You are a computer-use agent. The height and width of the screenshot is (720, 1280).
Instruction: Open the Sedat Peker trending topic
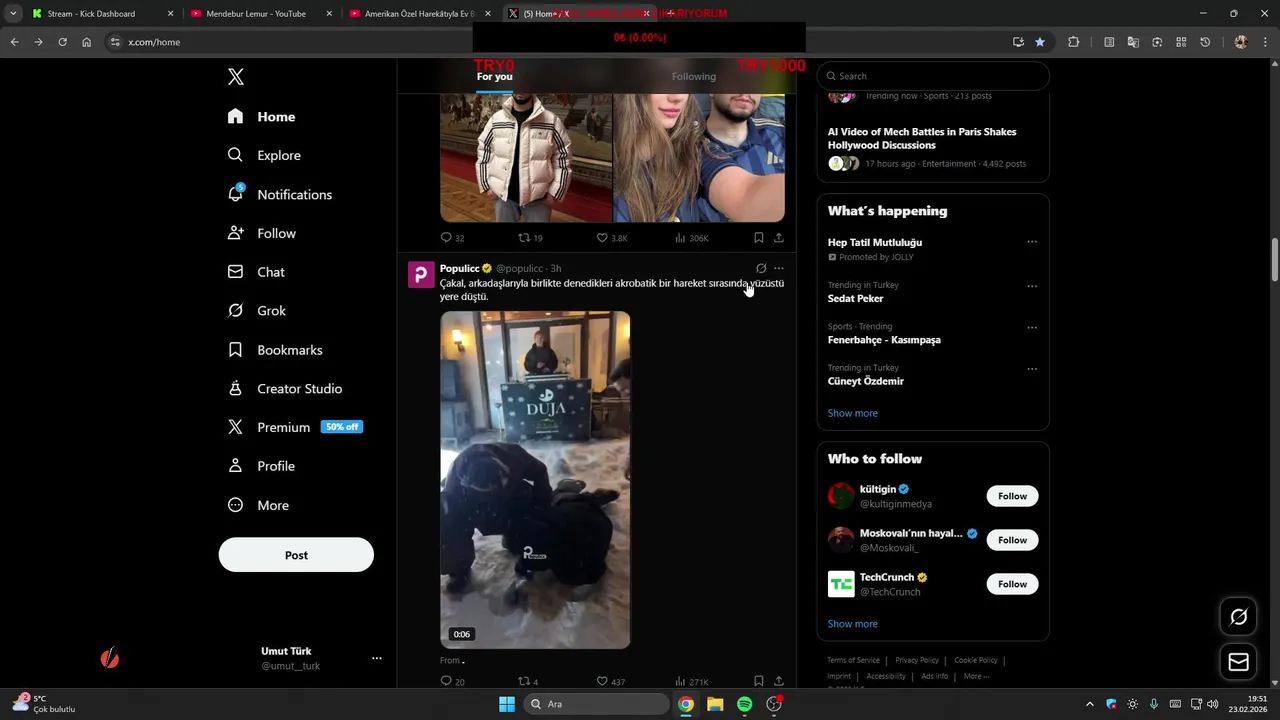click(855, 298)
